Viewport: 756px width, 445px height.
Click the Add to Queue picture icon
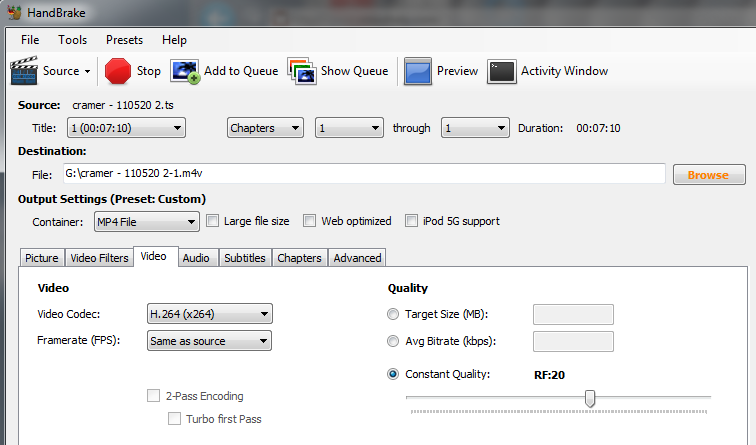pyautogui.click(x=185, y=71)
